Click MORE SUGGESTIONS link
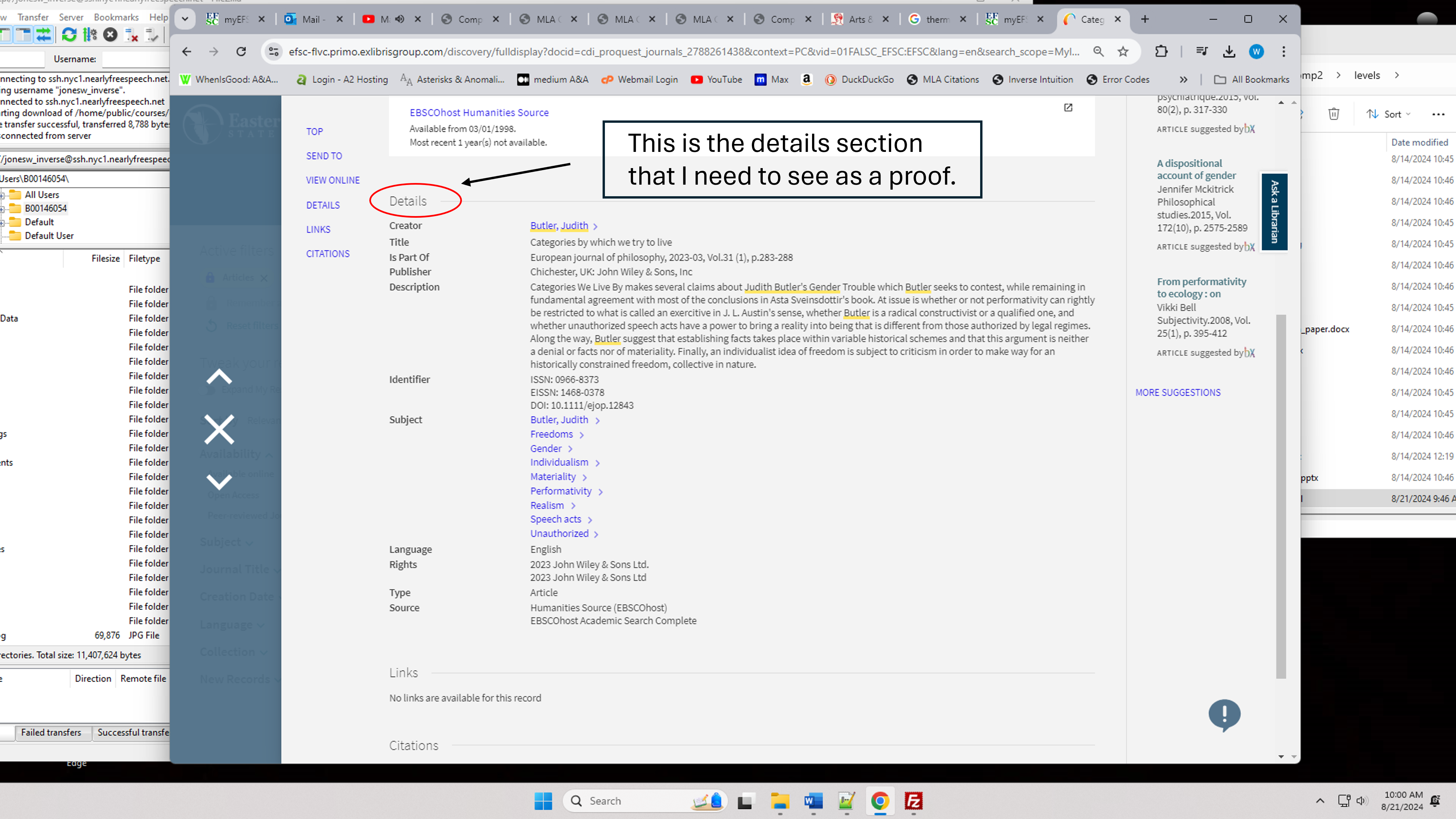 click(x=1178, y=392)
